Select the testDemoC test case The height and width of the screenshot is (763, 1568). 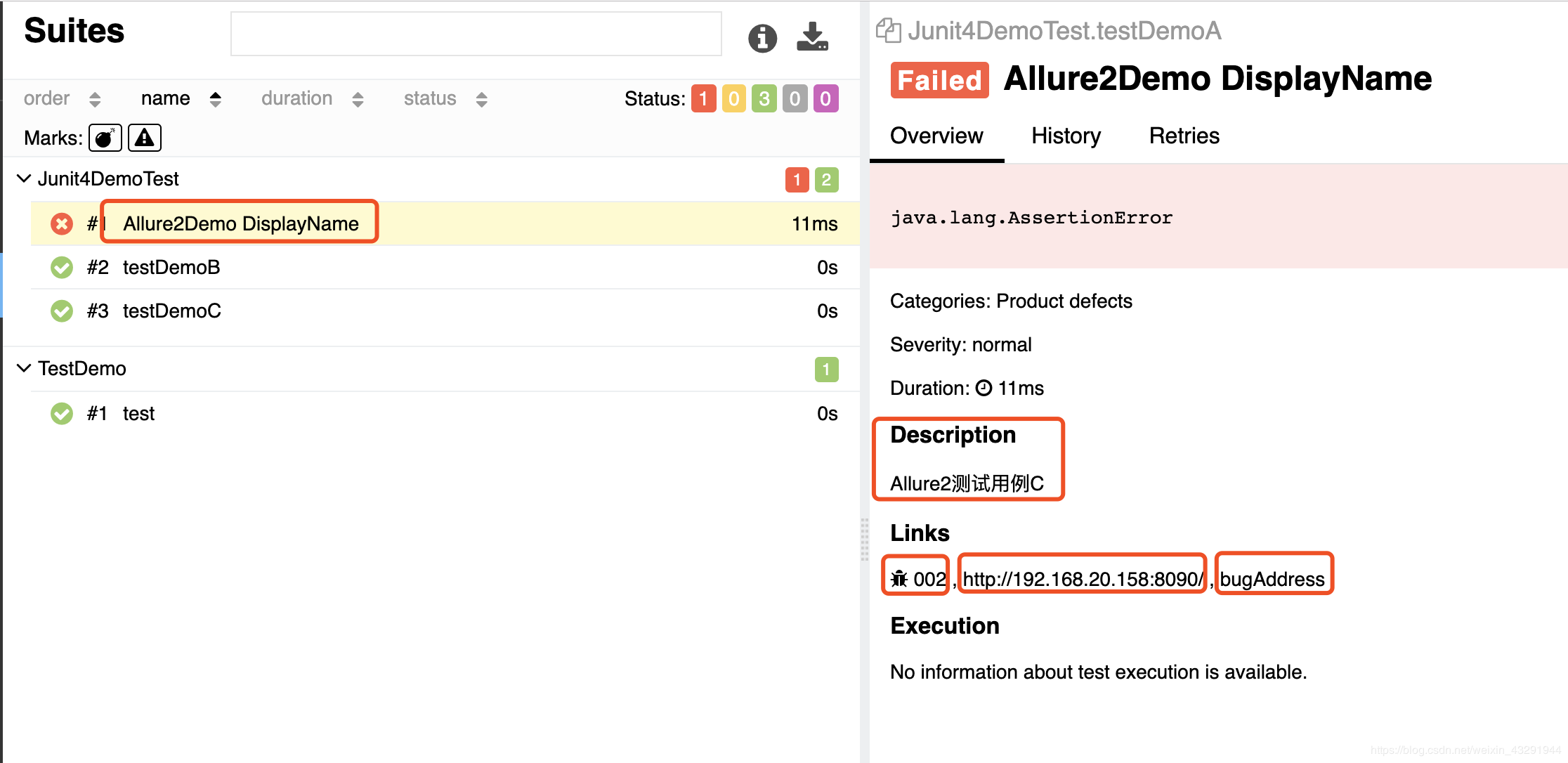(172, 311)
